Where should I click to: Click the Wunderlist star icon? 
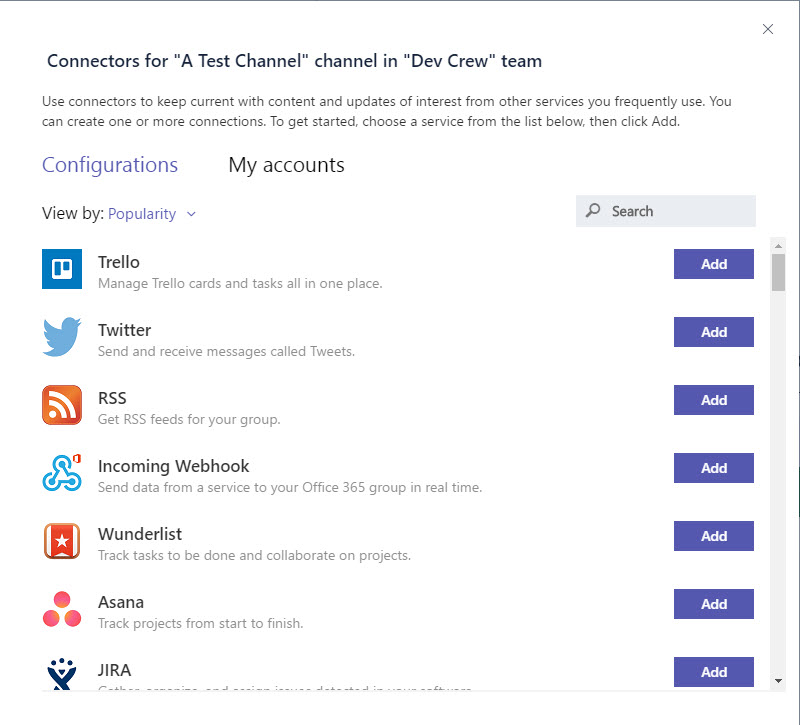tap(61, 542)
